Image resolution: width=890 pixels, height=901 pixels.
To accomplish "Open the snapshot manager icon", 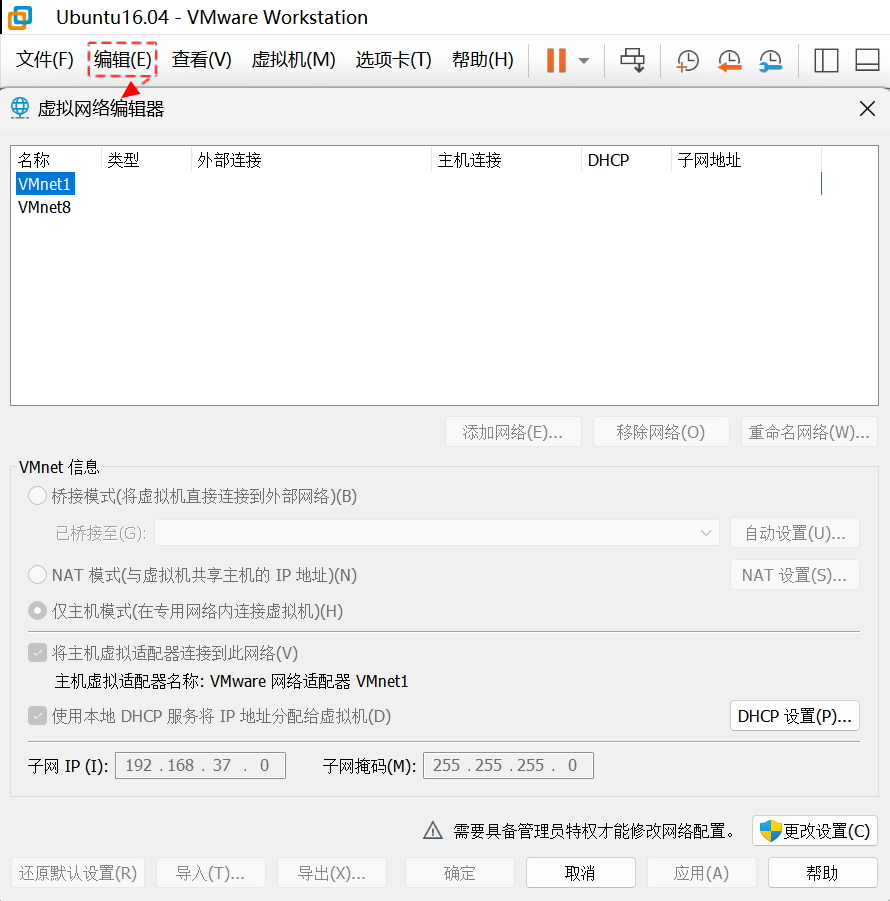I will [x=770, y=60].
